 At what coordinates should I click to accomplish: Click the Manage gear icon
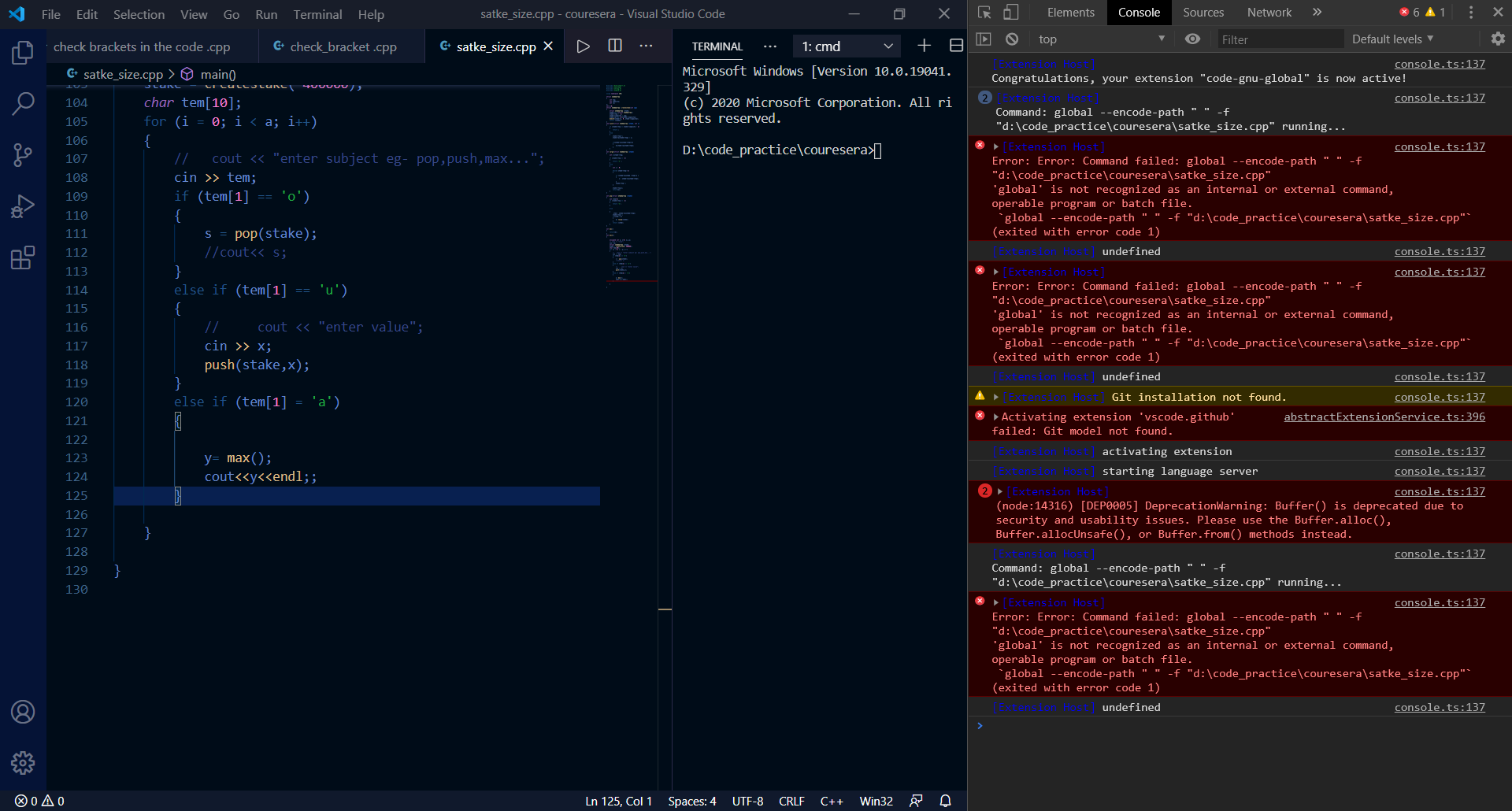pyautogui.click(x=23, y=763)
